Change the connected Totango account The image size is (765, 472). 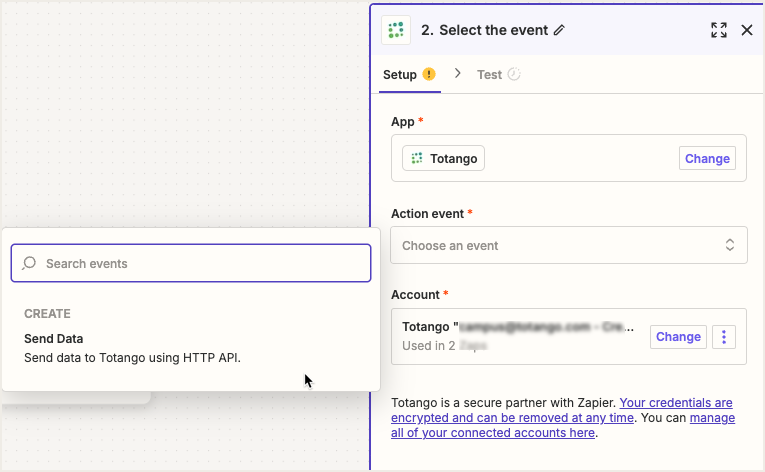click(x=678, y=337)
